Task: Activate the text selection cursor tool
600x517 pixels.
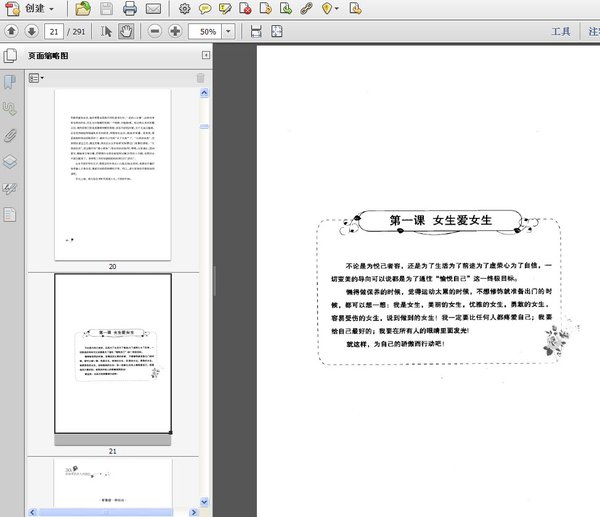Action: [107, 31]
